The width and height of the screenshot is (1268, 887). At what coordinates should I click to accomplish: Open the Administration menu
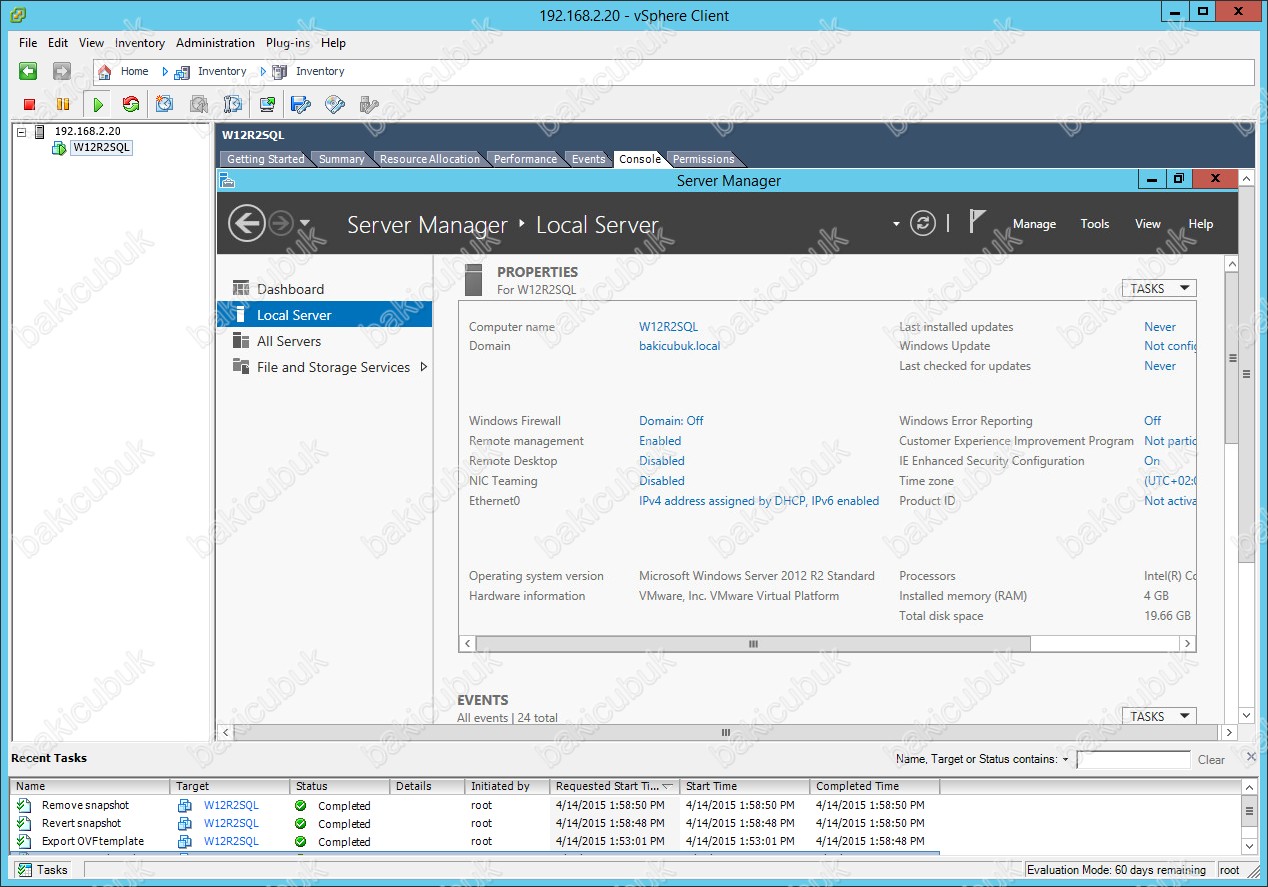pyautogui.click(x=215, y=43)
